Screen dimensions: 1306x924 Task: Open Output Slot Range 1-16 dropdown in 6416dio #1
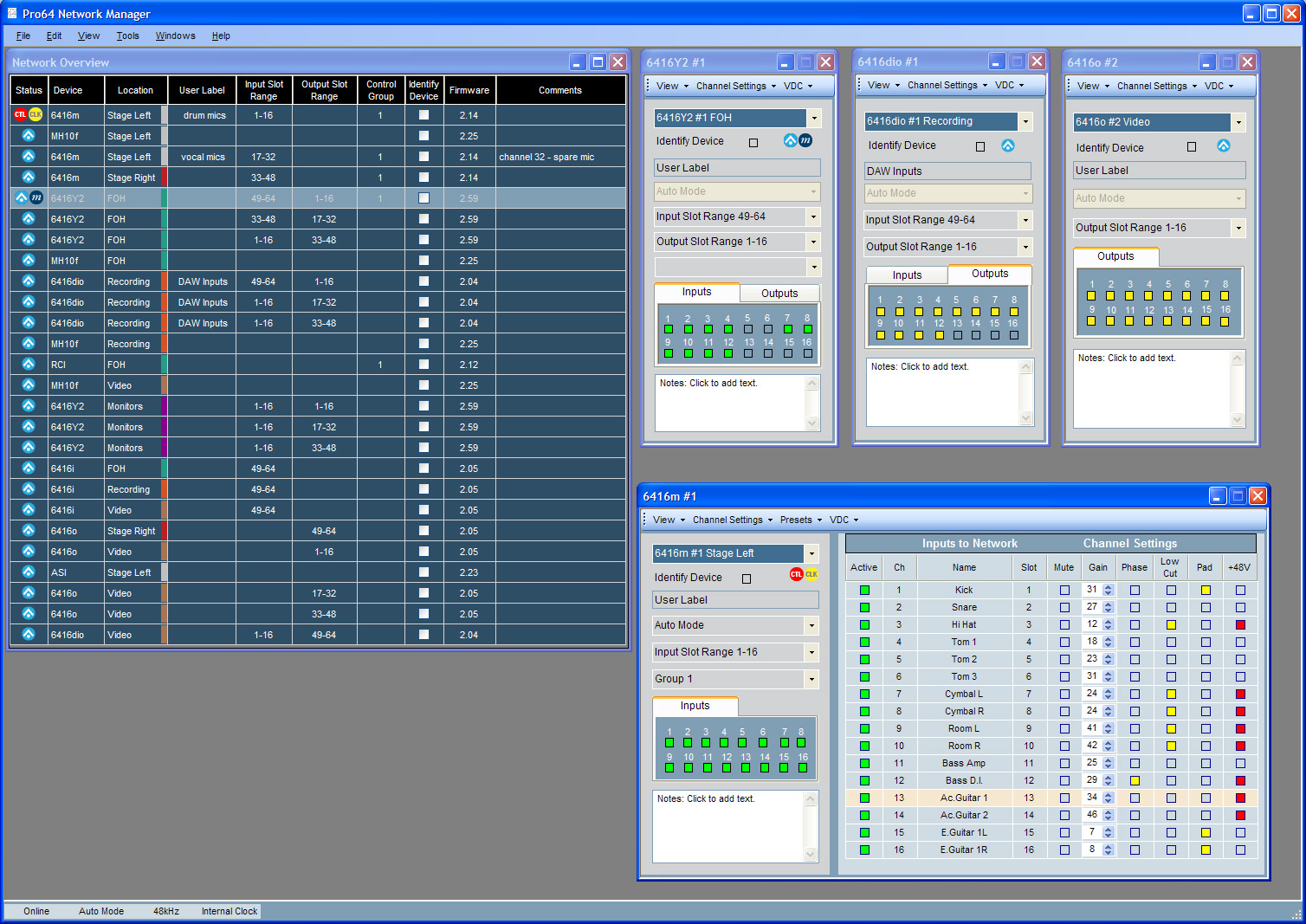click(x=1025, y=247)
